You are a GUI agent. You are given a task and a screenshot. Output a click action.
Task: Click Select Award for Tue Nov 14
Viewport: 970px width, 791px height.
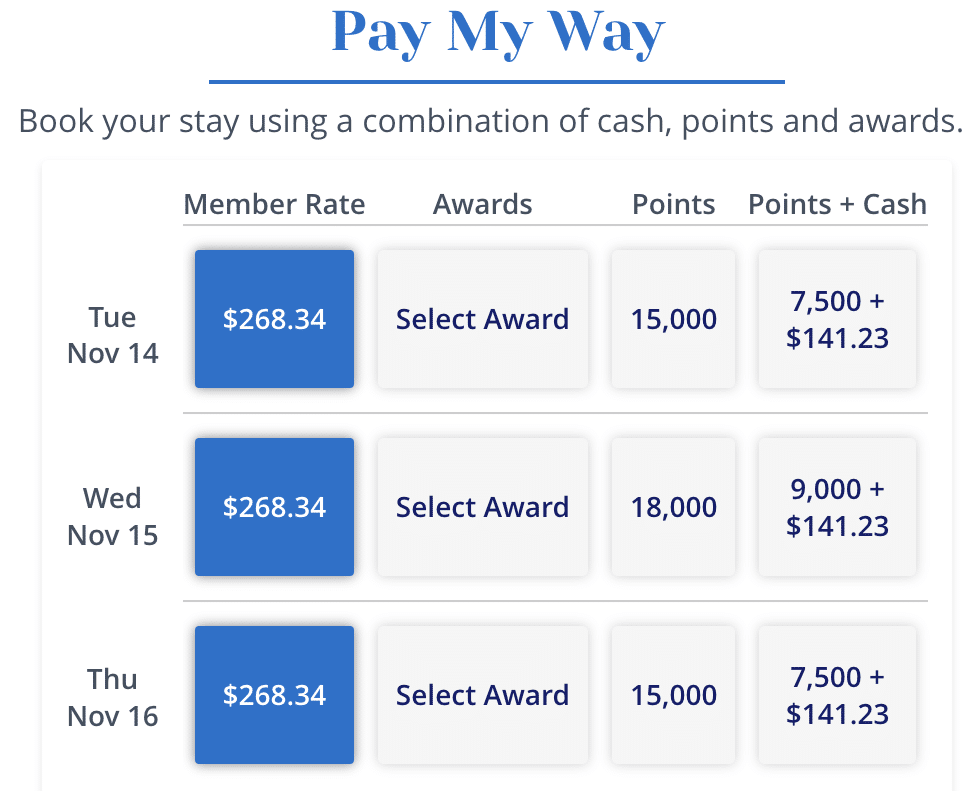click(482, 319)
